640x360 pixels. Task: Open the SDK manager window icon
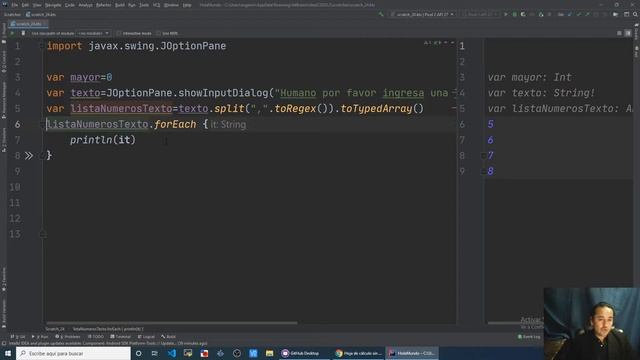click(627, 14)
